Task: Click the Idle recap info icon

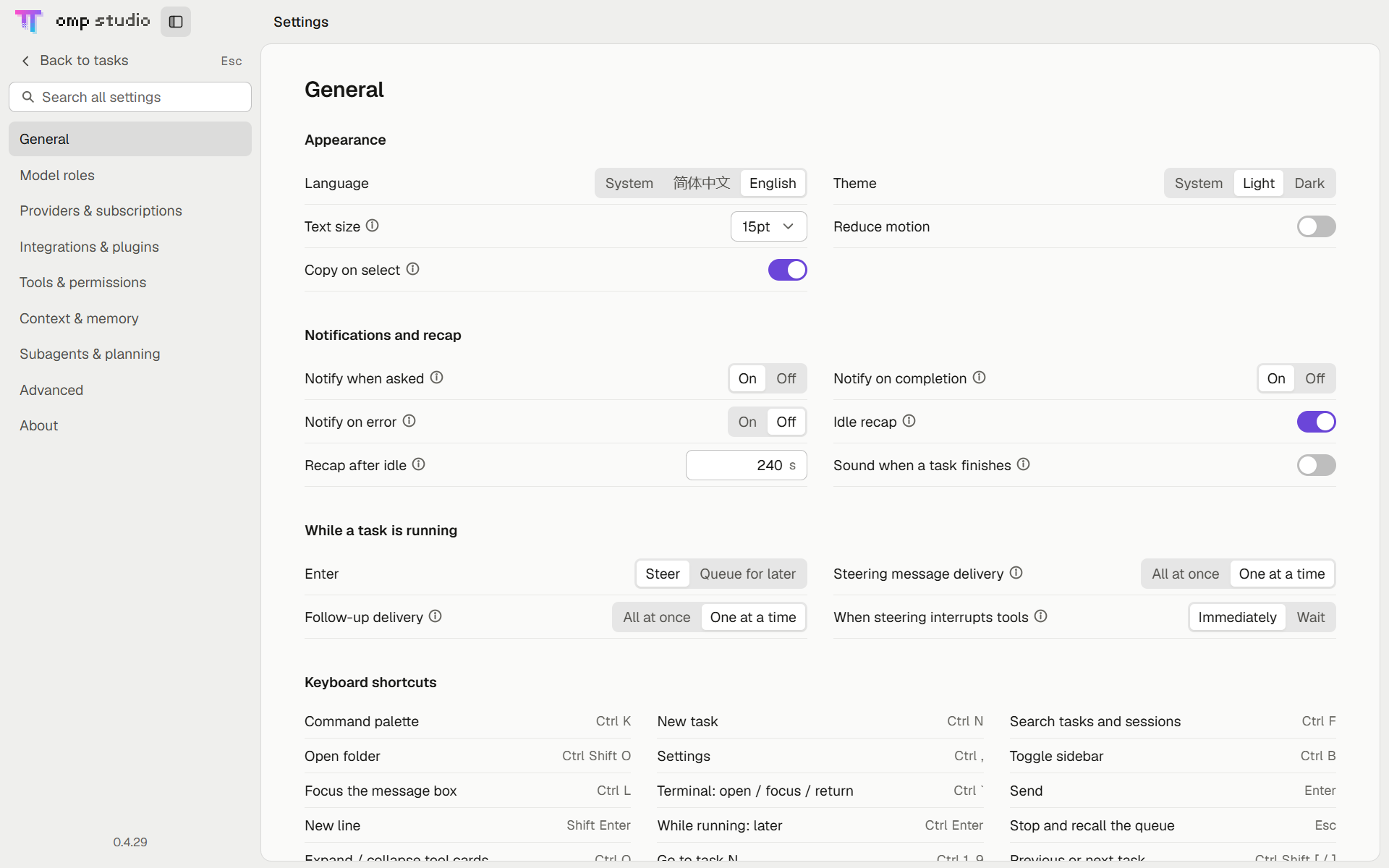Action: tap(909, 421)
